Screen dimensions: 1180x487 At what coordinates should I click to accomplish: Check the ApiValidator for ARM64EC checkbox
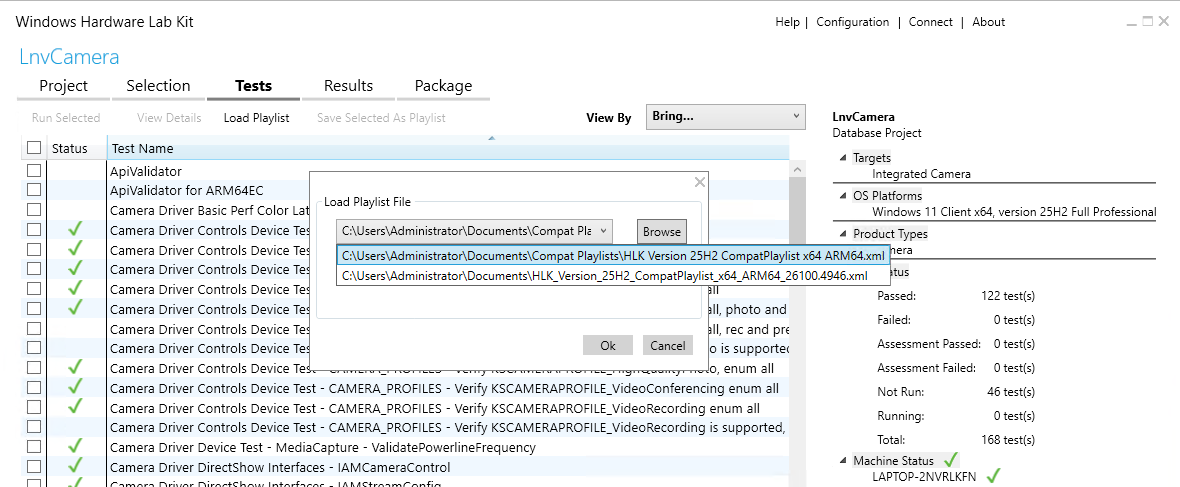(34, 190)
